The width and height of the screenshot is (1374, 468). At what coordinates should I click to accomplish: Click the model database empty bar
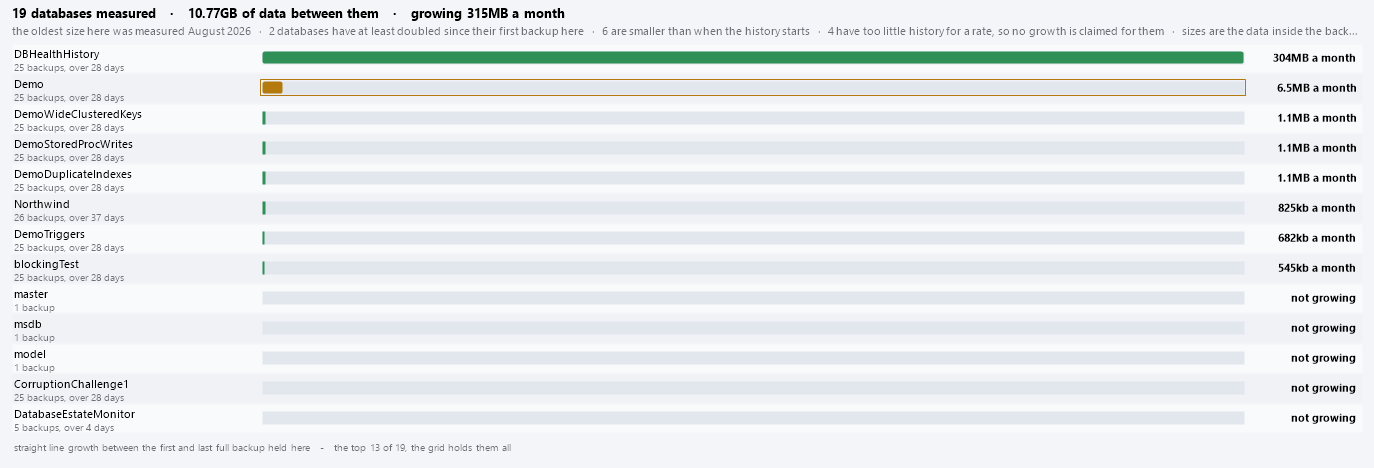coord(753,358)
